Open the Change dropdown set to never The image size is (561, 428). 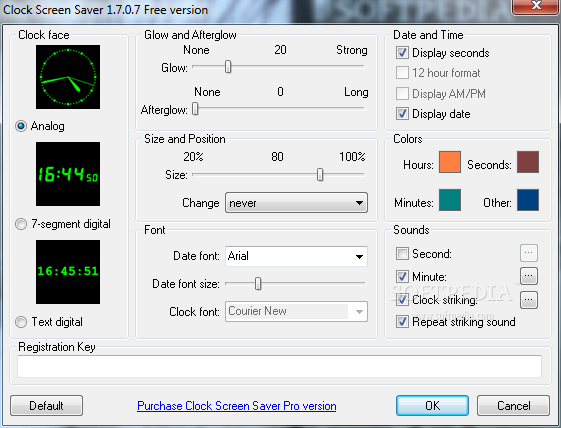pos(296,203)
